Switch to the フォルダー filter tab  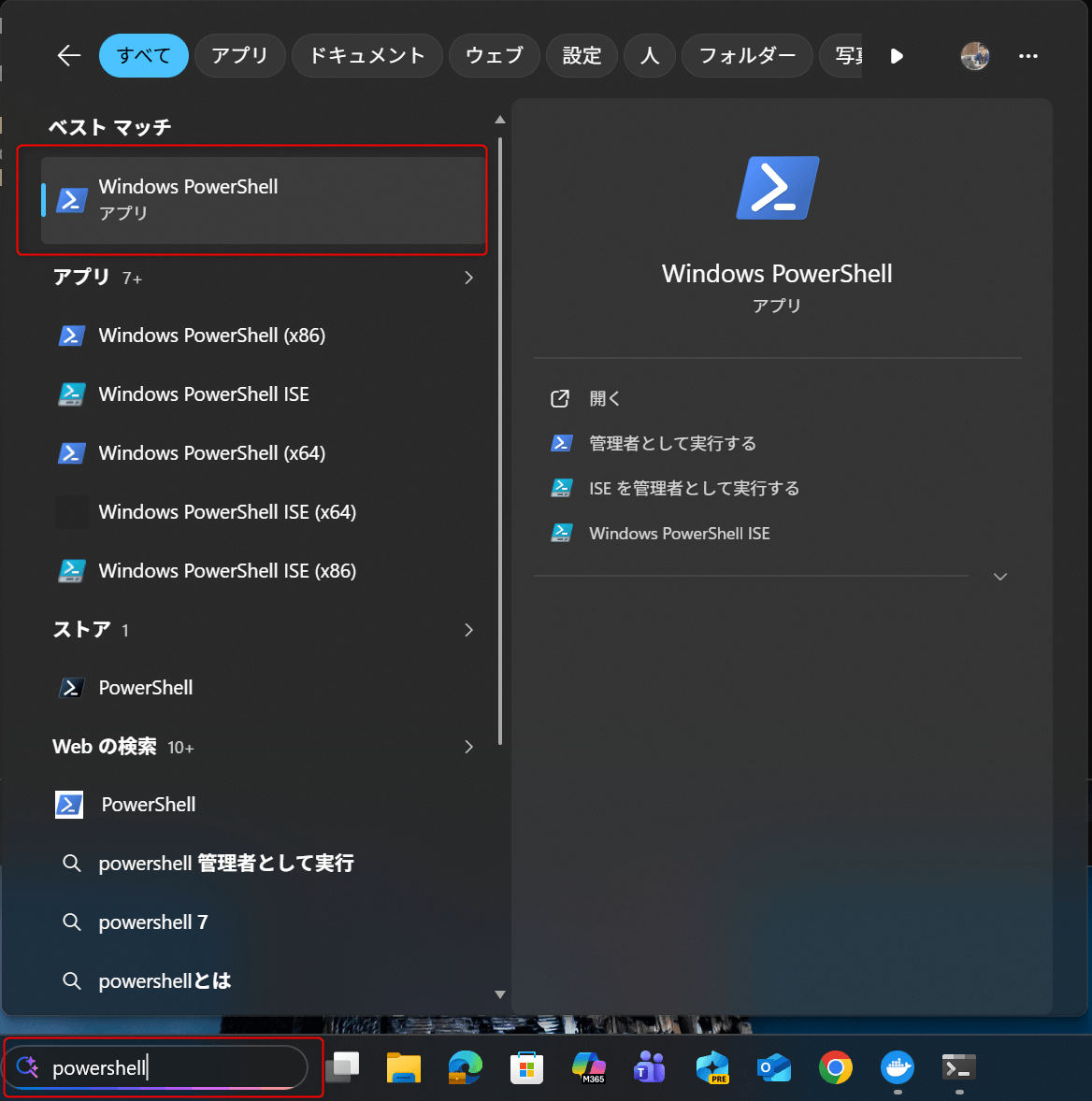(x=747, y=55)
